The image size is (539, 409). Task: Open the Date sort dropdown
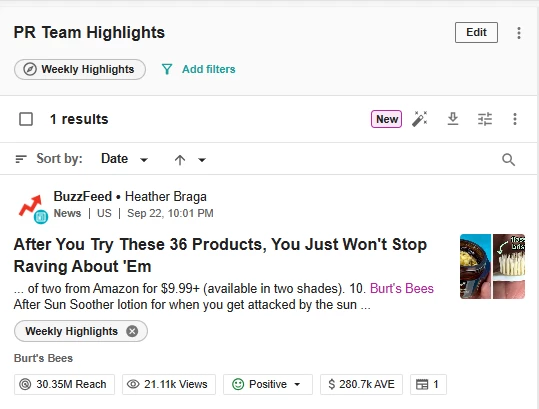click(x=124, y=159)
